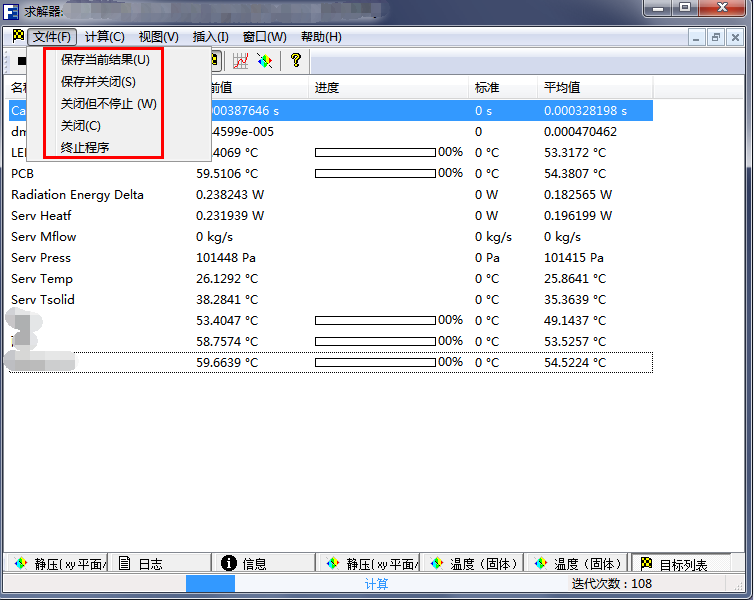Click the progress bar in the 53.4047 °C row

click(x=376, y=321)
